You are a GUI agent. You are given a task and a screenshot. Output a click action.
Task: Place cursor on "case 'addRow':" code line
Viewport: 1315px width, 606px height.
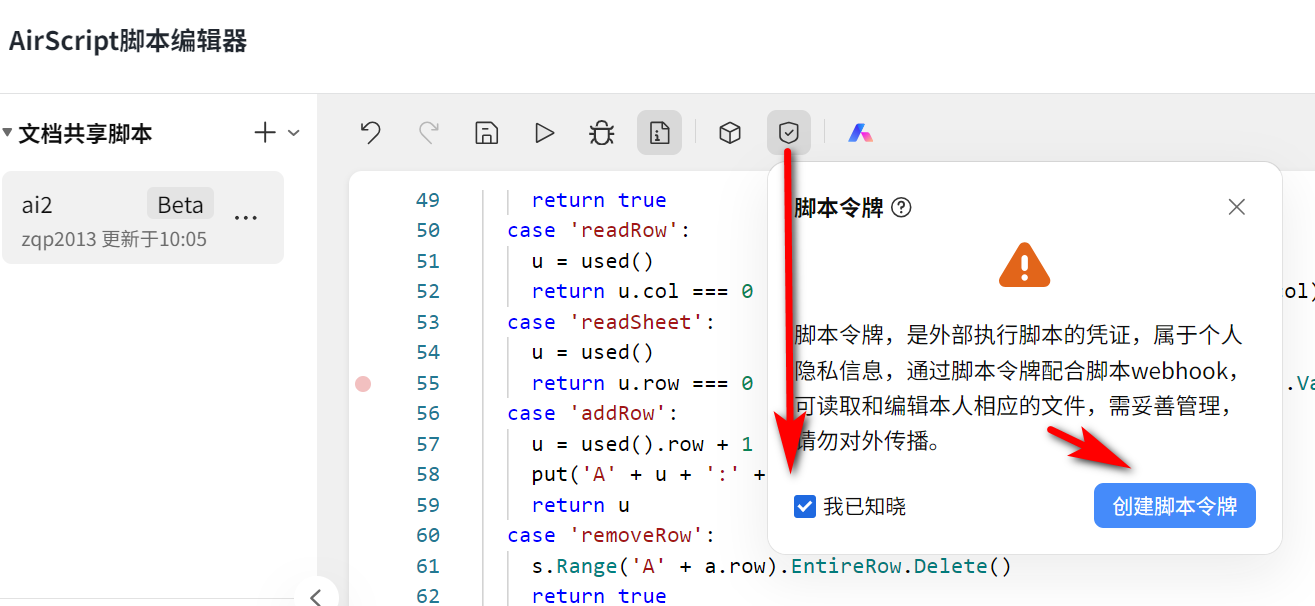tap(593, 414)
